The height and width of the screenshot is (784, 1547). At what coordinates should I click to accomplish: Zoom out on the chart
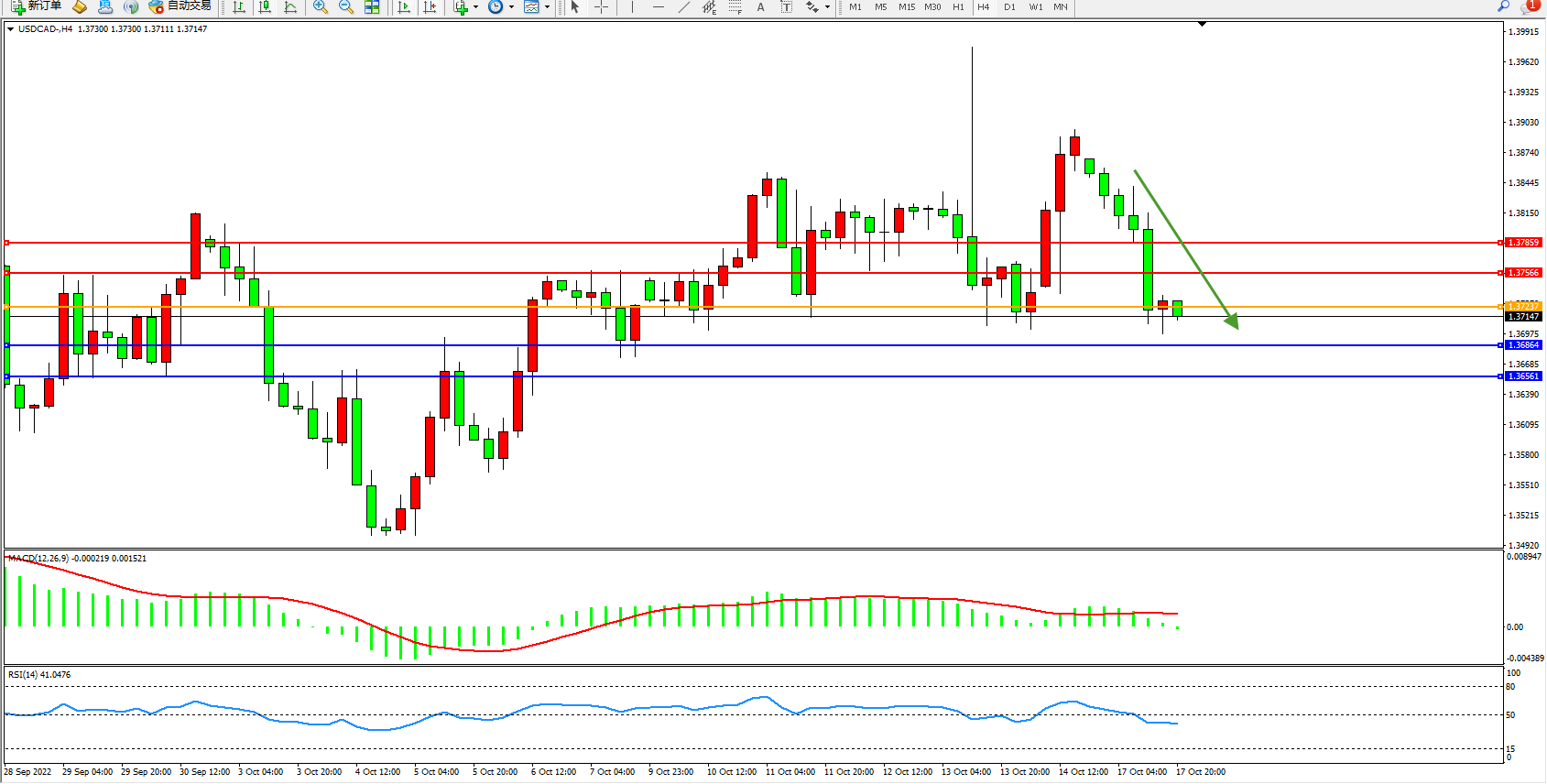[345, 7]
